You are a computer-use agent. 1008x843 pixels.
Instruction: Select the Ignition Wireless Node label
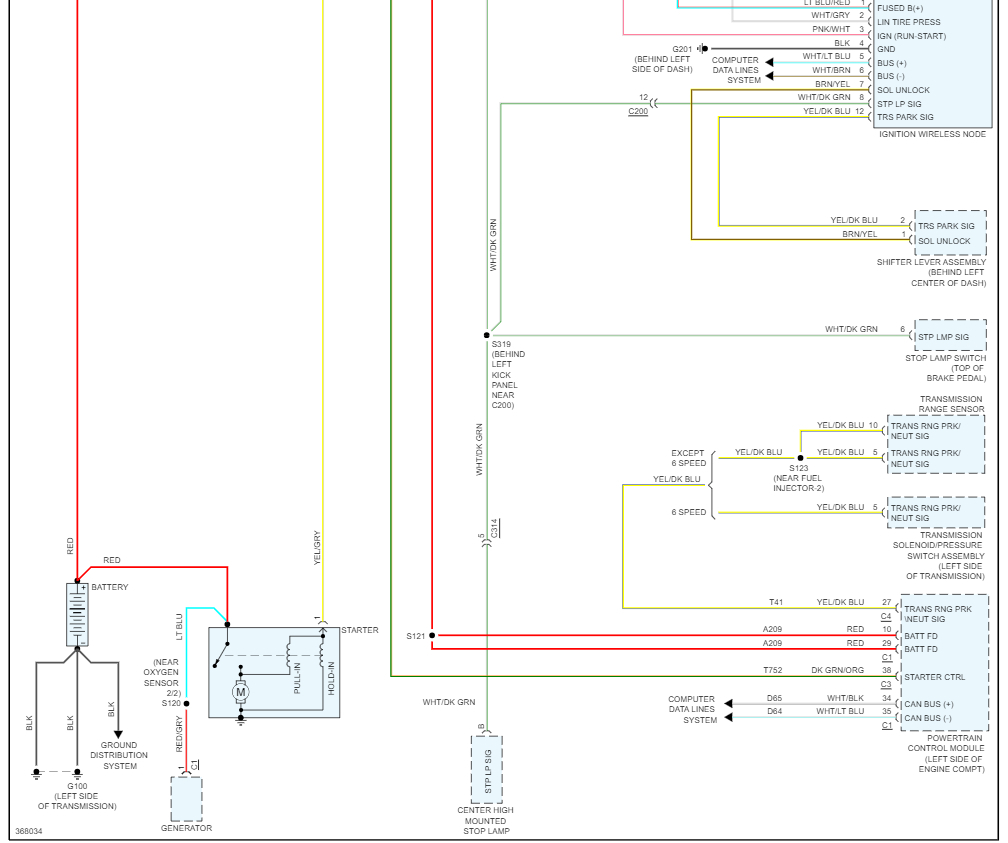point(932,134)
